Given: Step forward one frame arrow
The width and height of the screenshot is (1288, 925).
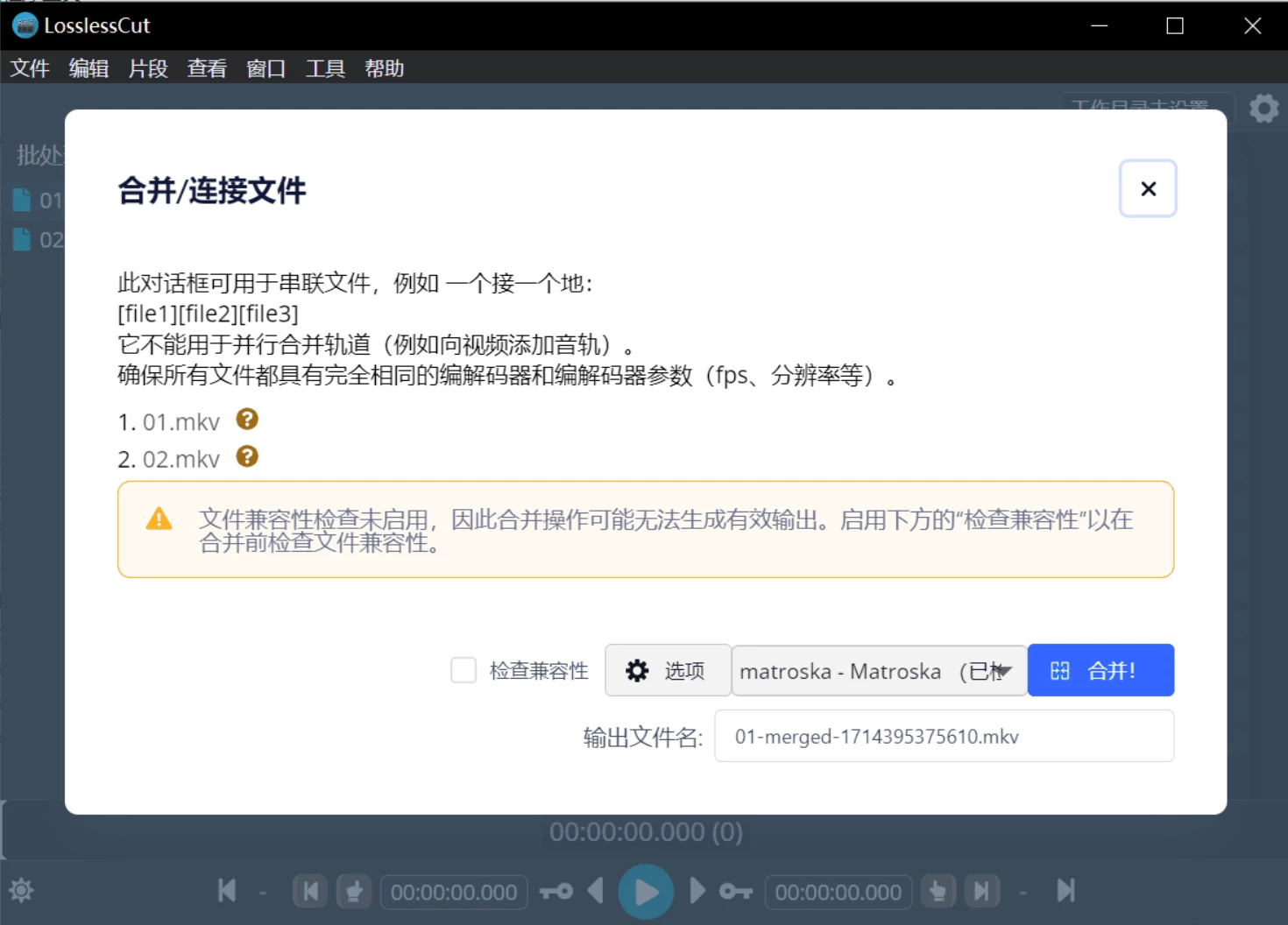Looking at the screenshot, I should [x=697, y=891].
